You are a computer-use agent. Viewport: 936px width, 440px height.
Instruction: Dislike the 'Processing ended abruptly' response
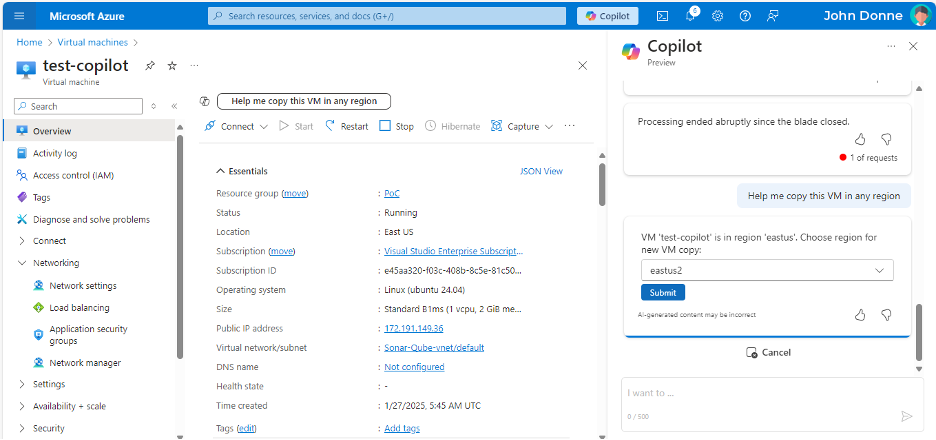pyautogui.click(x=886, y=139)
